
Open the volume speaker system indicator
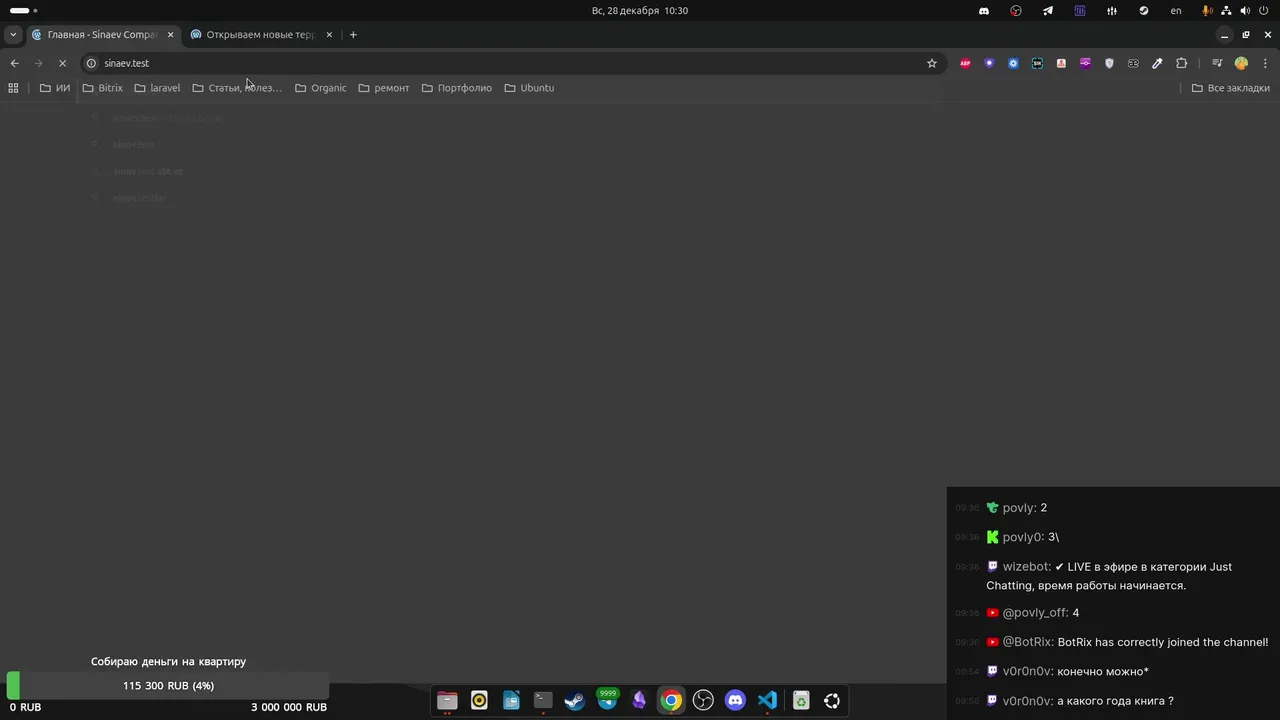point(1245,11)
